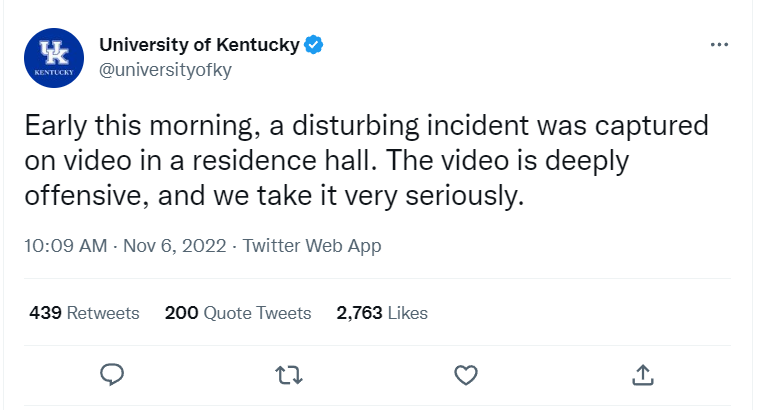763x410 pixels.
Task: Visit the @universityofky handle
Action: tap(165, 69)
